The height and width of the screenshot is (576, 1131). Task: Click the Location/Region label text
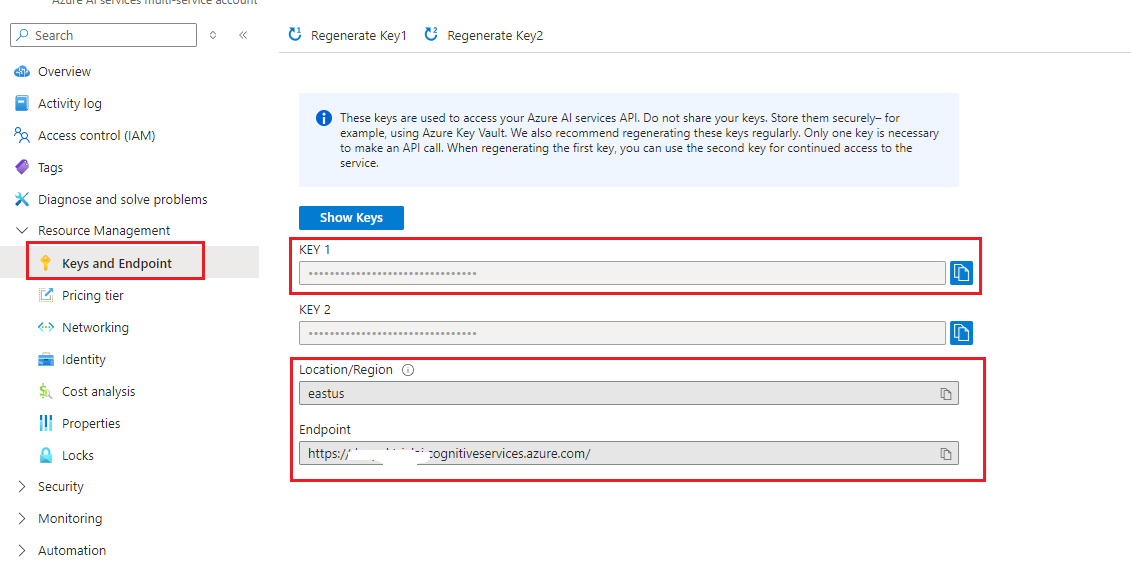click(x=346, y=370)
